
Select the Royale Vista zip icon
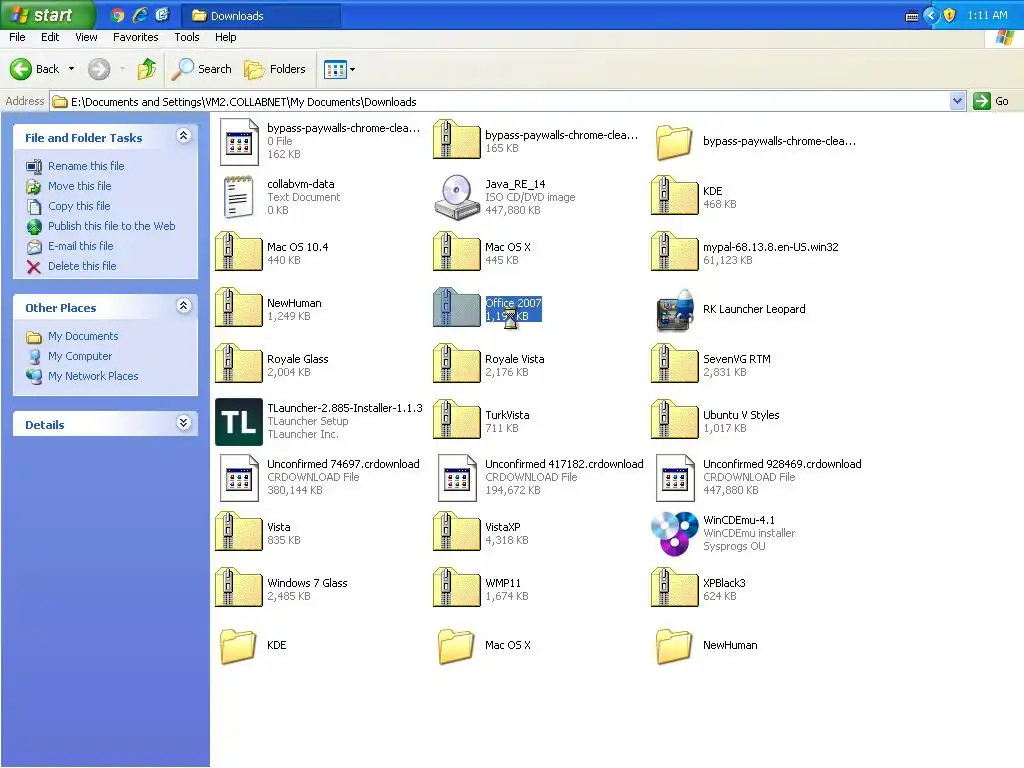pyautogui.click(x=456, y=364)
